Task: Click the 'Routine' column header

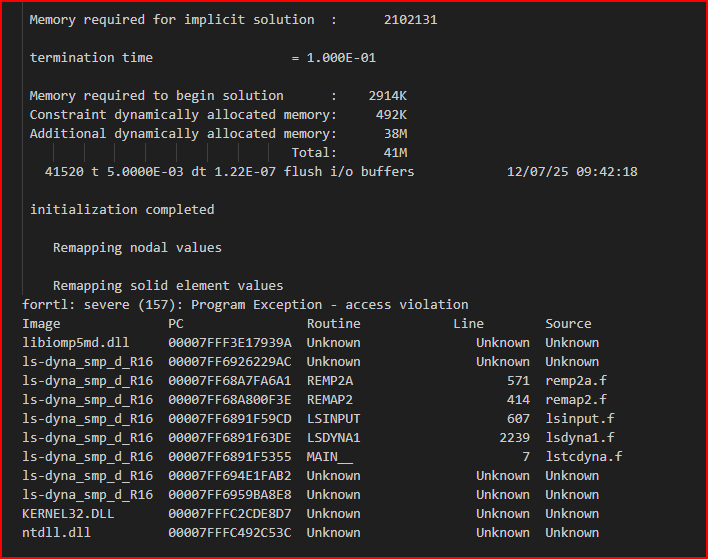Action: pyautogui.click(x=333, y=323)
